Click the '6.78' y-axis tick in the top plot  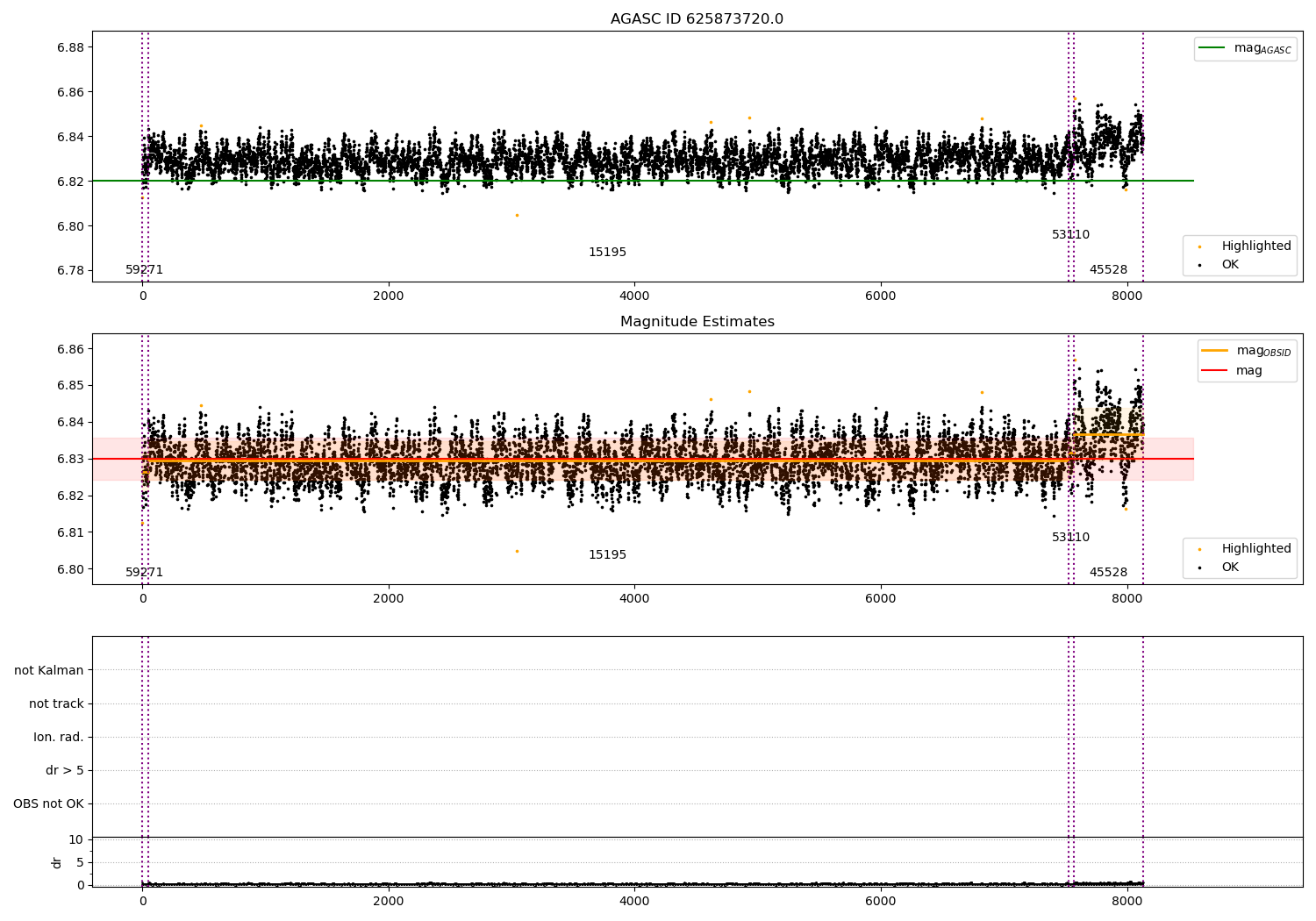(70, 270)
